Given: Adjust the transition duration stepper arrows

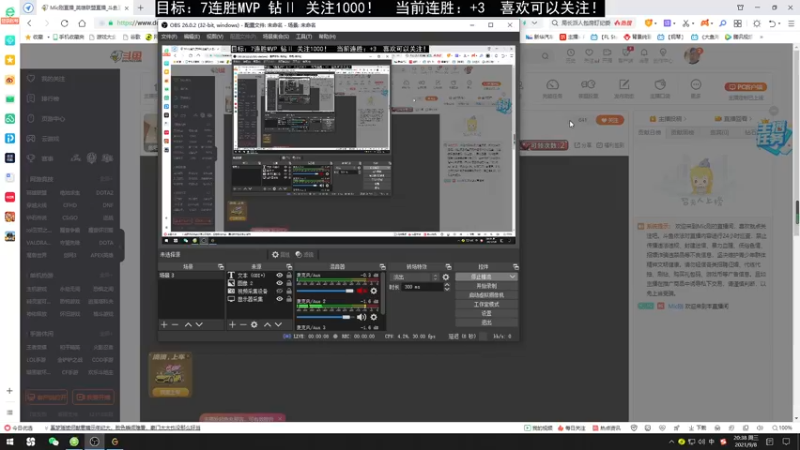Looking at the screenshot, I should (x=447, y=287).
